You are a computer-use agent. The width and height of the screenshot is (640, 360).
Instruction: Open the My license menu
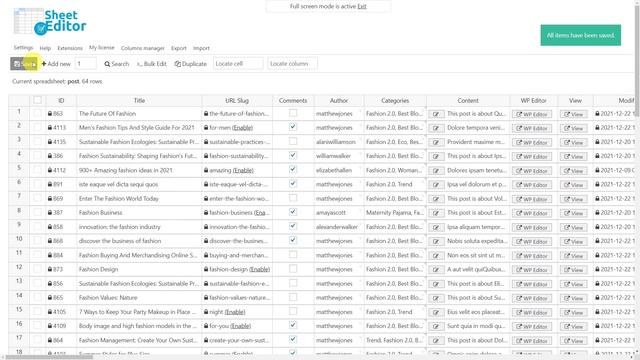pos(102,48)
